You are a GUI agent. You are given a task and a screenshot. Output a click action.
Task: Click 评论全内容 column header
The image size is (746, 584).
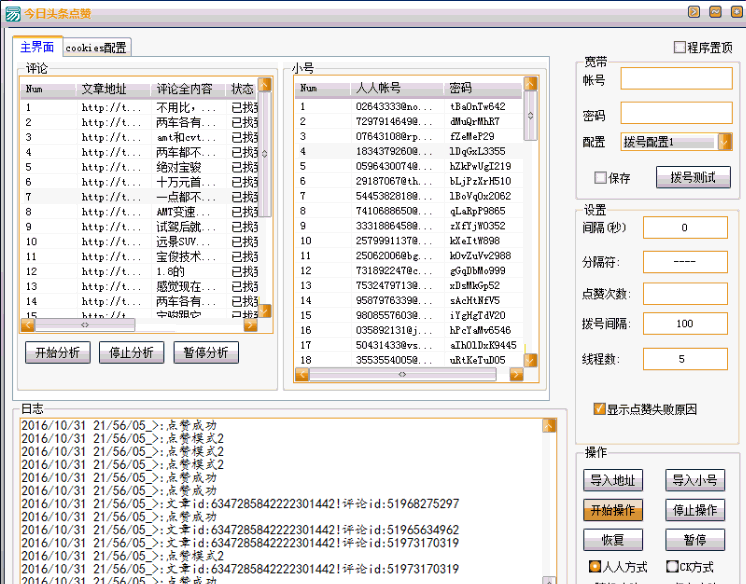[189, 89]
